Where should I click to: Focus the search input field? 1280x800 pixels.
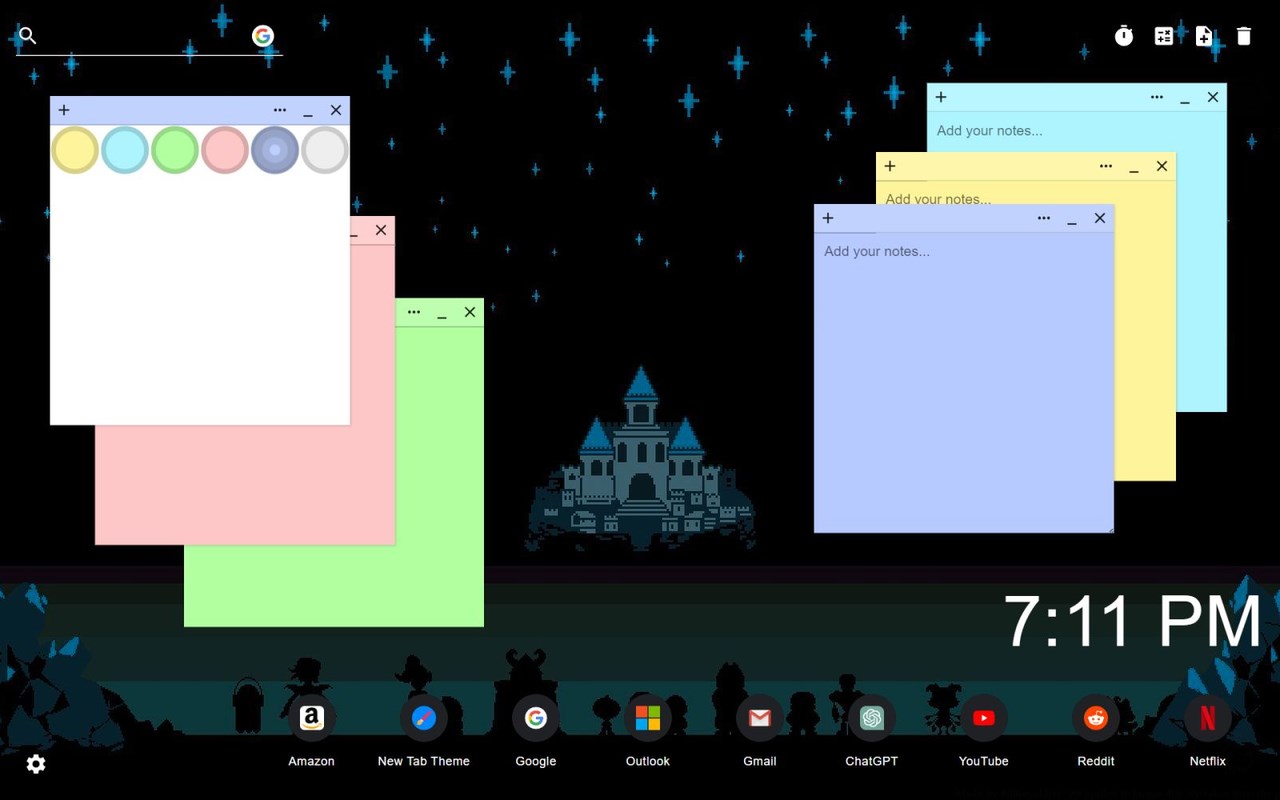[145, 37]
